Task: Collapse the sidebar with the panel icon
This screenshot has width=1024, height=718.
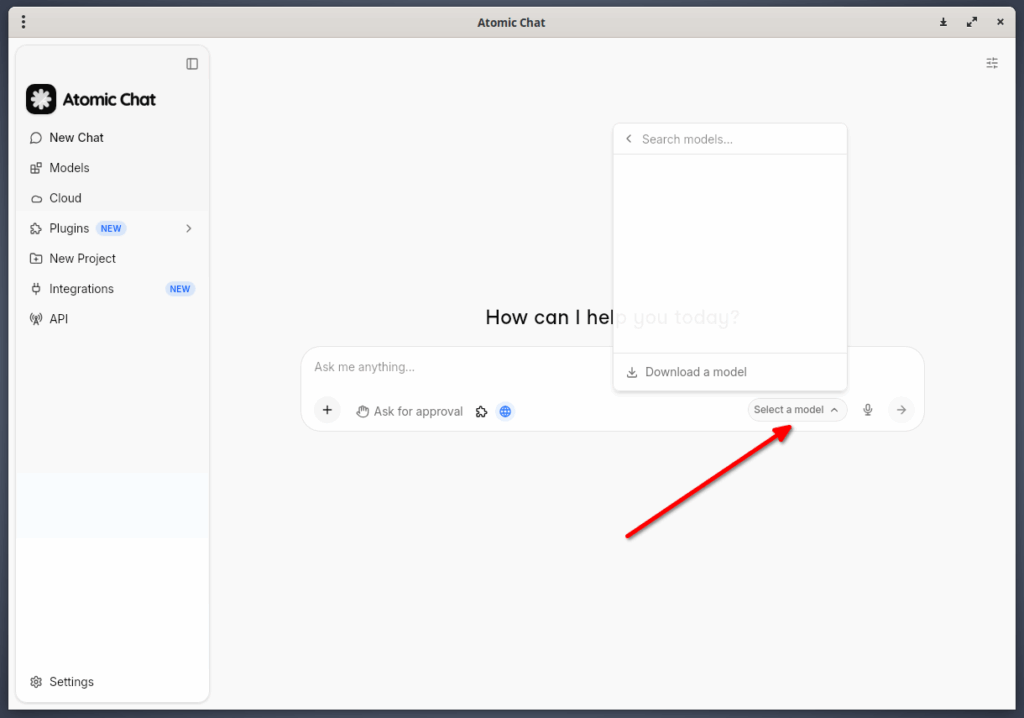Action: (x=192, y=64)
